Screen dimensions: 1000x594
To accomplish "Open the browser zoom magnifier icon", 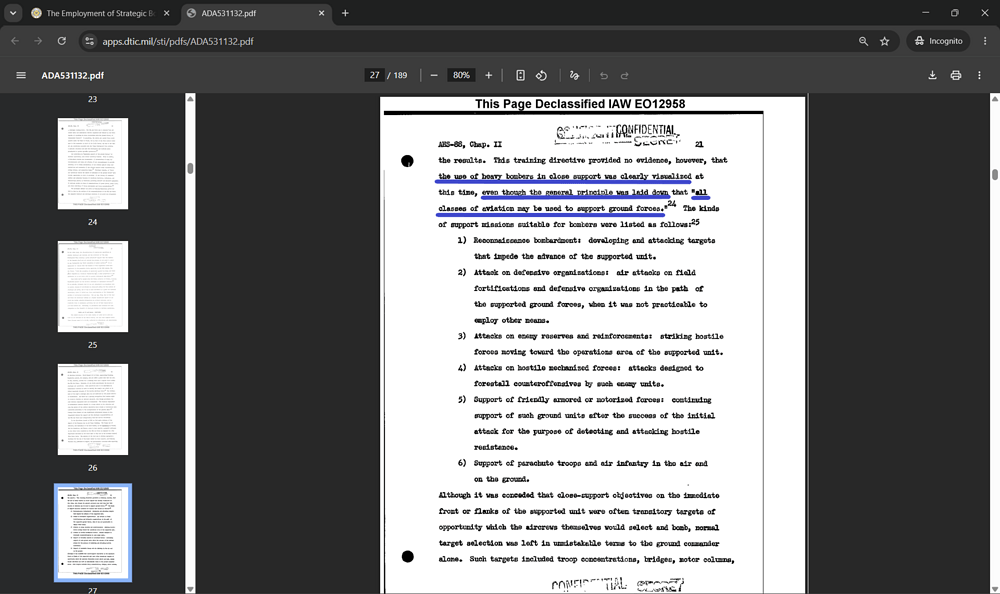I will tap(864, 41).
